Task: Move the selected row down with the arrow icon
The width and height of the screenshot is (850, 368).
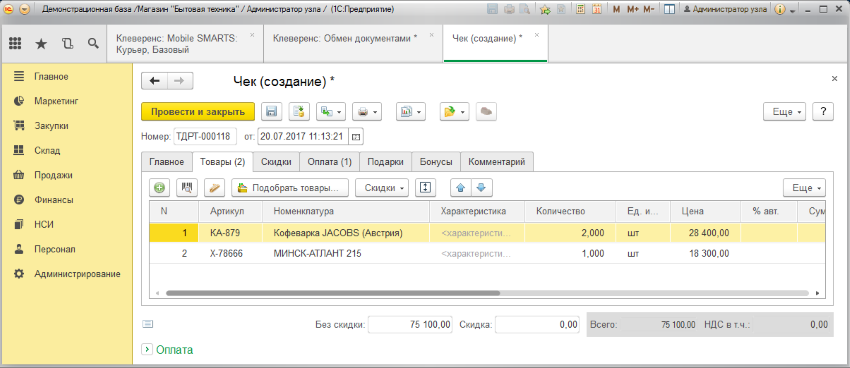Action: point(482,188)
